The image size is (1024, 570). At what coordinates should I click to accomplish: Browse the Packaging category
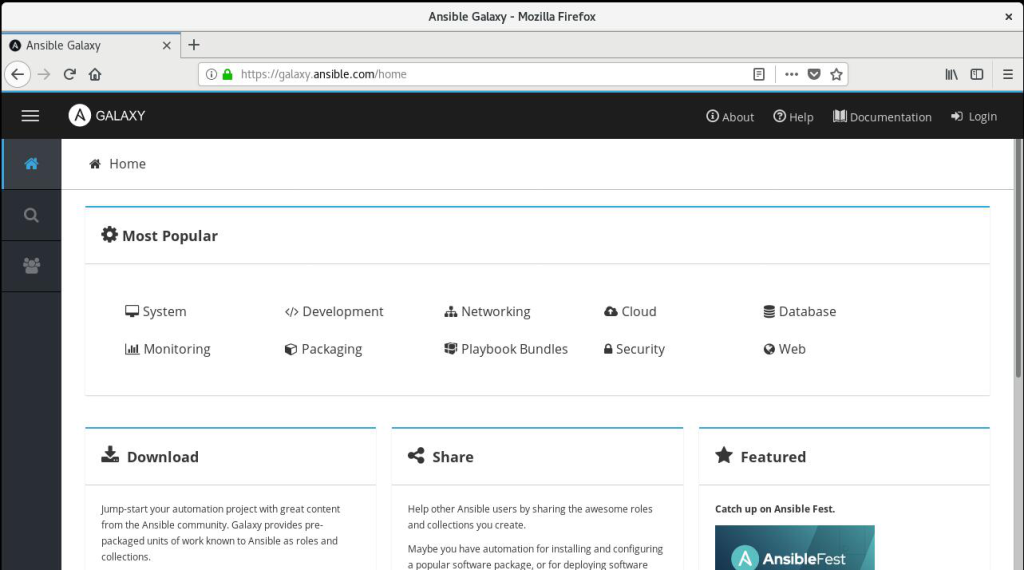(x=323, y=349)
